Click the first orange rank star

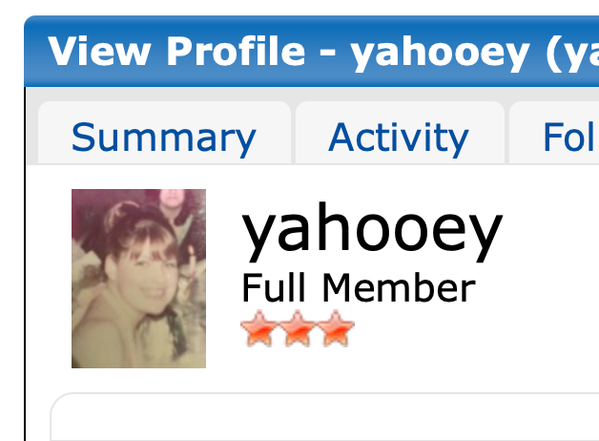(259, 329)
